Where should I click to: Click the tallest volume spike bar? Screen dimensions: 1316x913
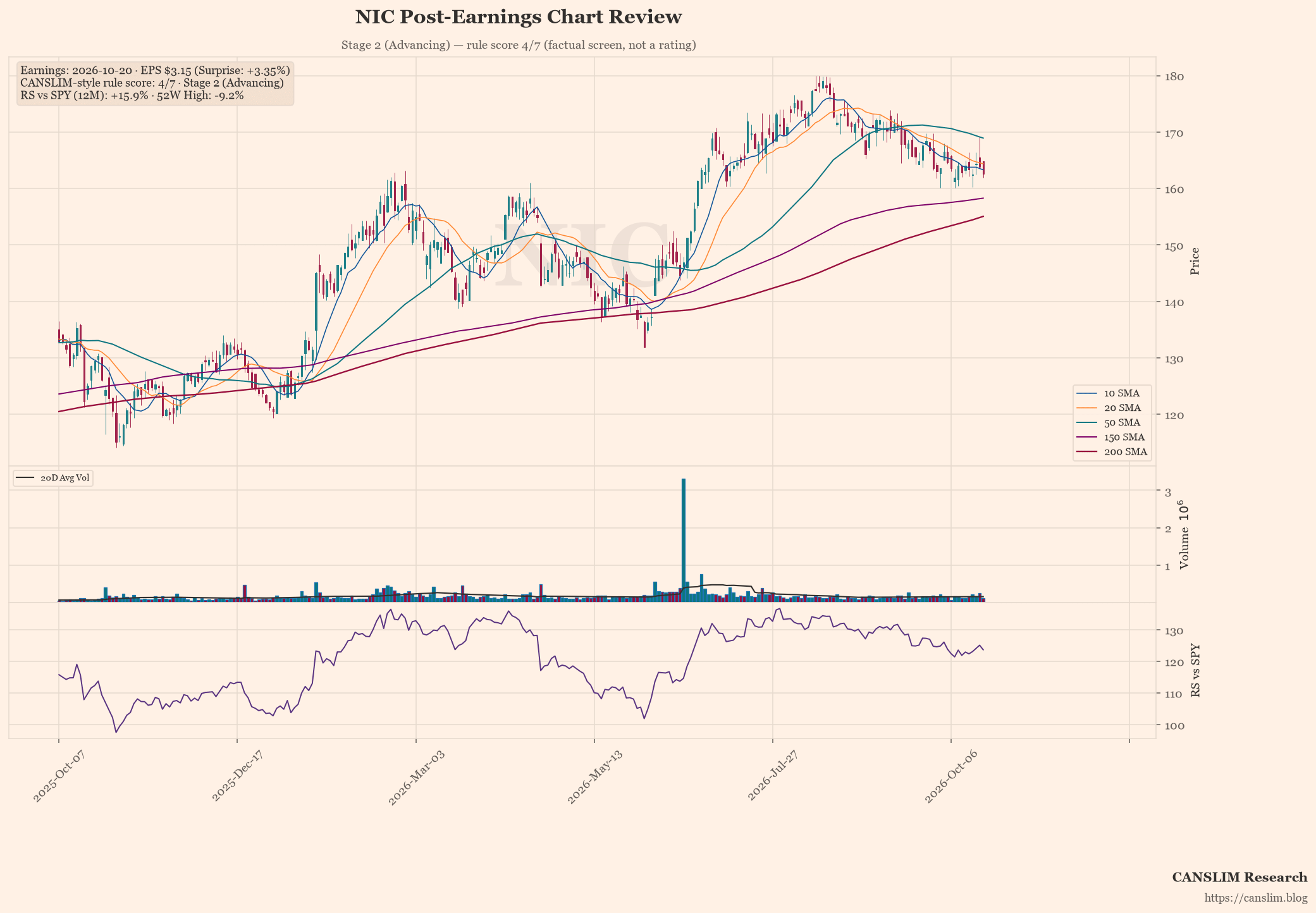point(684,540)
